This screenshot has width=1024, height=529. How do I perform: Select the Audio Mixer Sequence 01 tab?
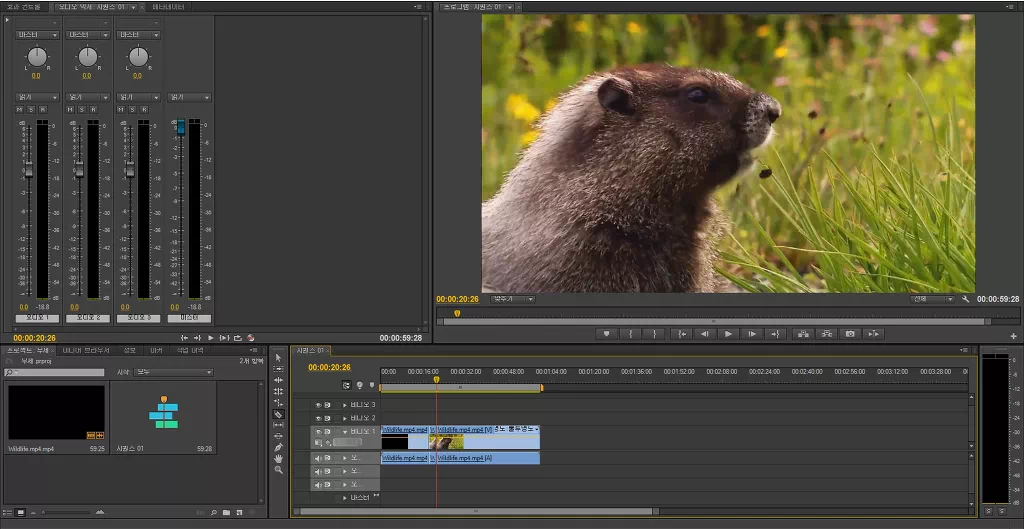pyautogui.click(x=95, y=7)
